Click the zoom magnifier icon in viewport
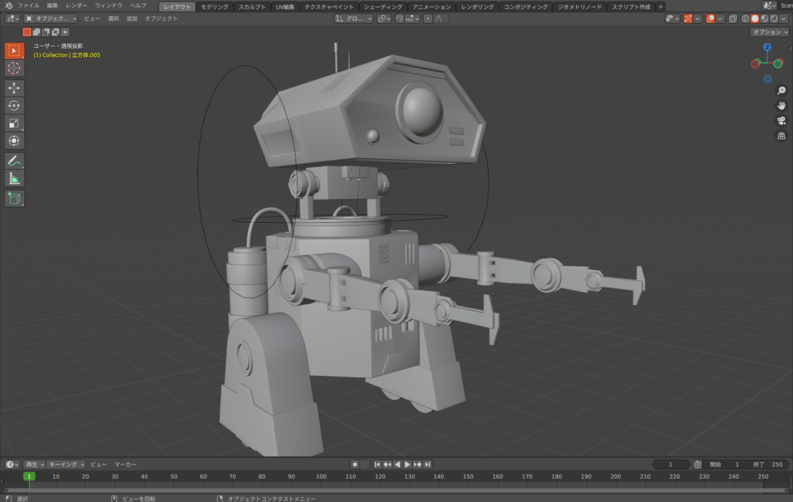Image resolution: width=793 pixels, height=502 pixels. (781, 90)
